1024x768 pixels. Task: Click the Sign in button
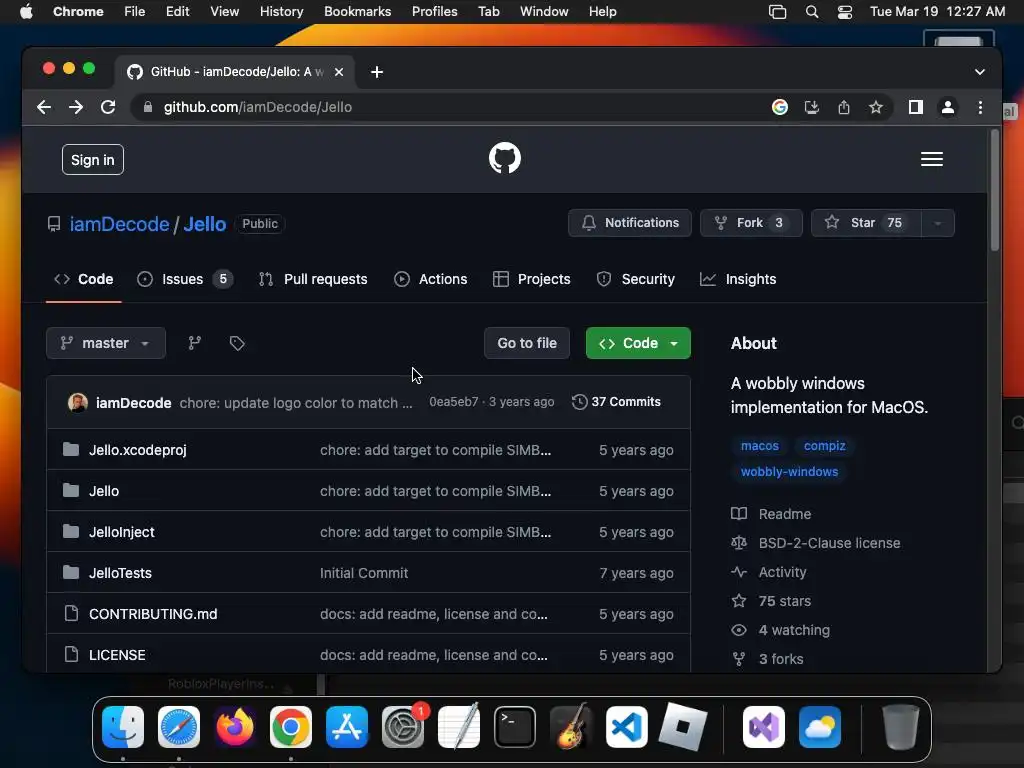tap(93, 160)
